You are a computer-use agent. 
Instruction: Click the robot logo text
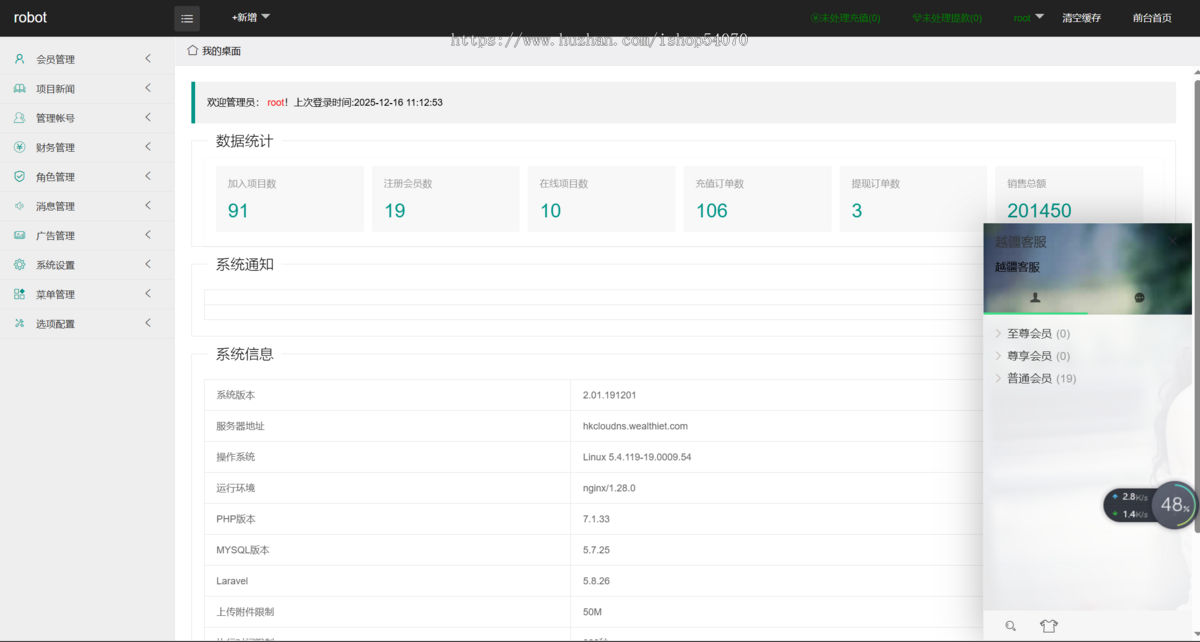(x=30, y=18)
